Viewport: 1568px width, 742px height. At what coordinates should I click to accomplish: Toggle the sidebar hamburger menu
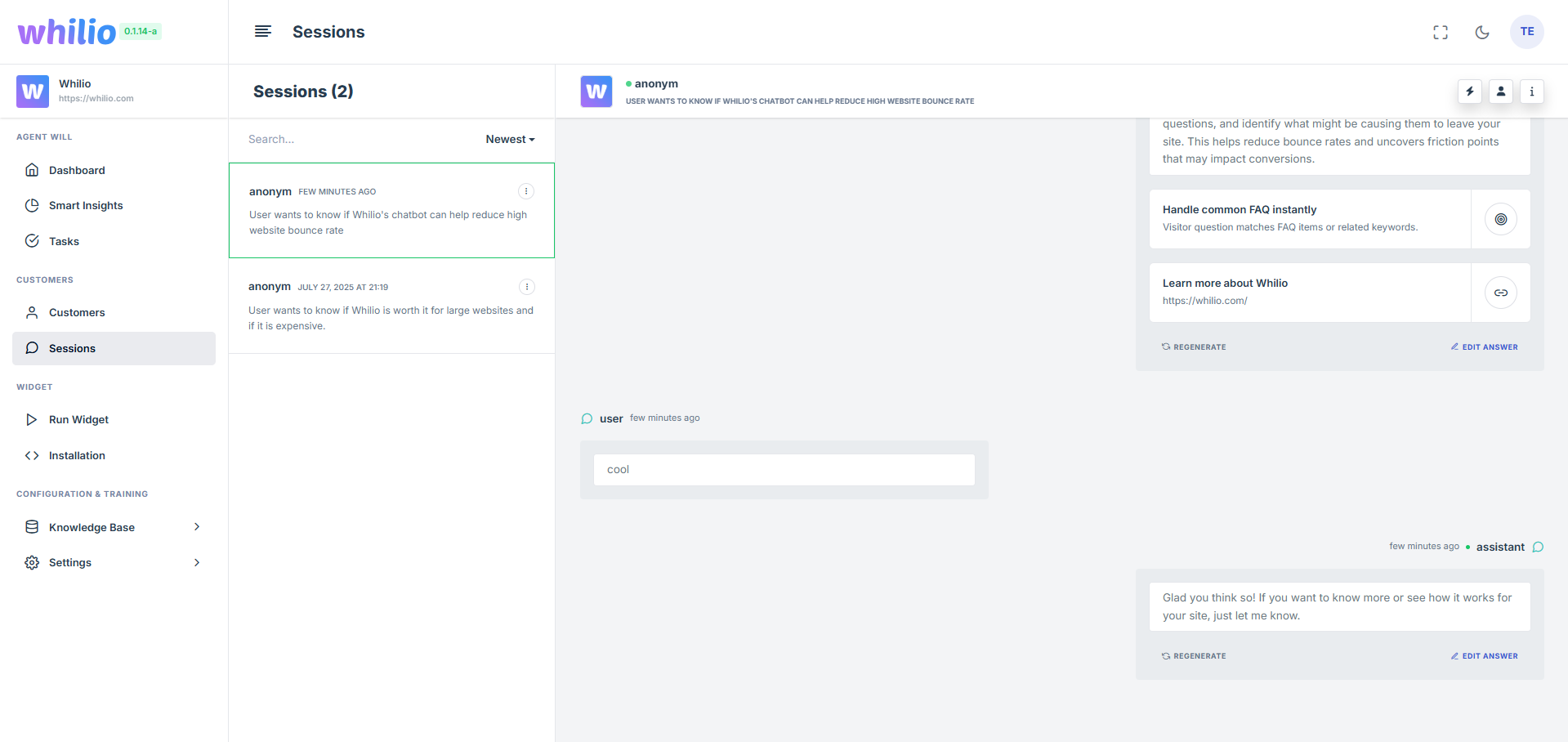pyautogui.click(x=263, y=31)
